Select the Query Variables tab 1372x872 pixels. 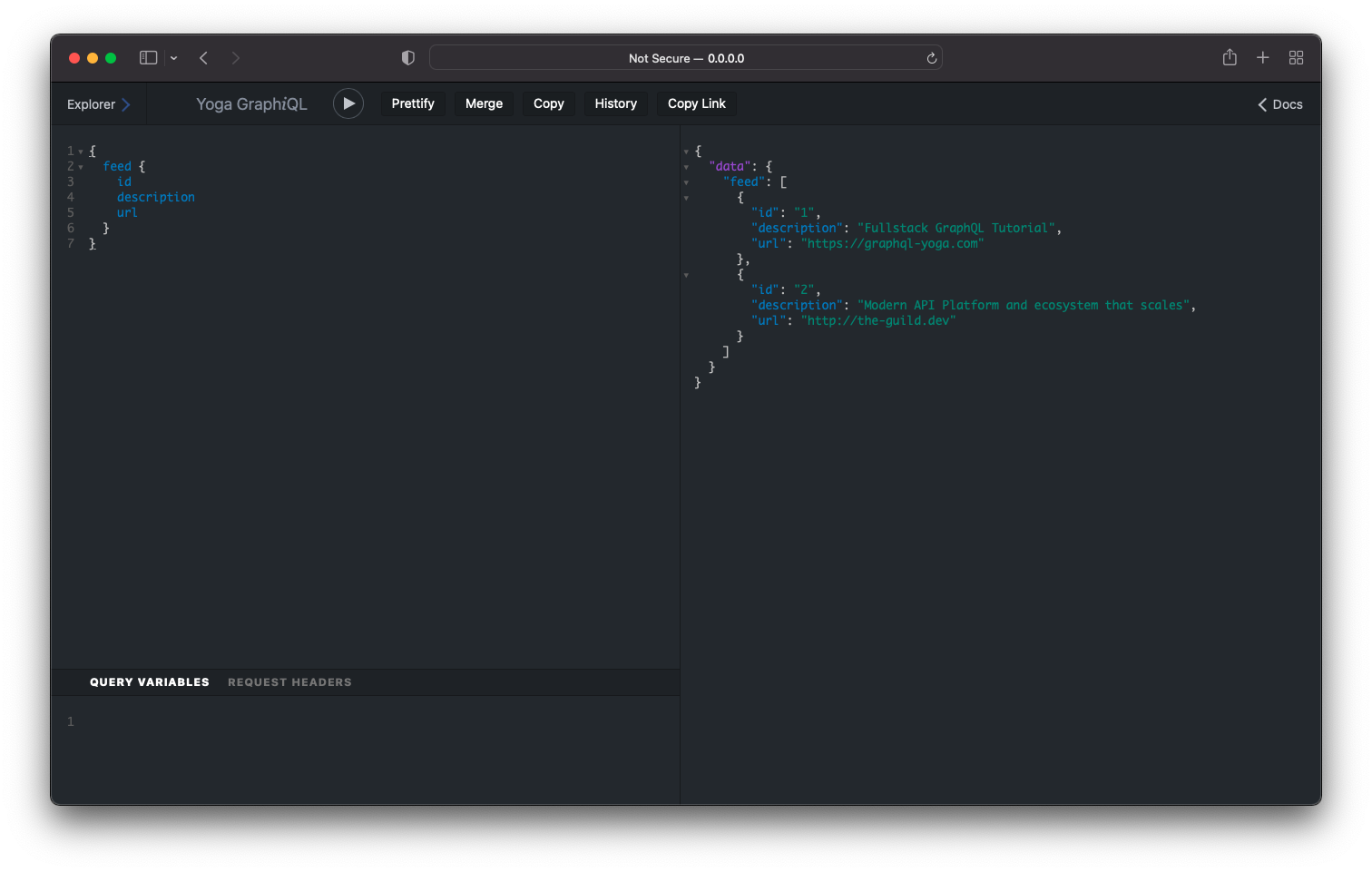tap(149, 681)
